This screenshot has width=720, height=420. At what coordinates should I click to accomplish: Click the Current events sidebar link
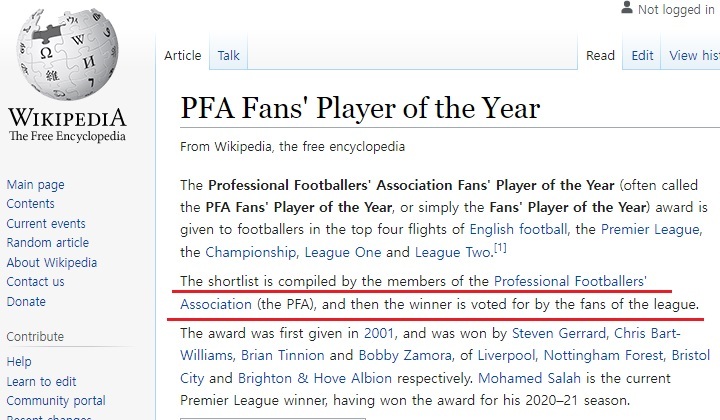click(46, 224)
